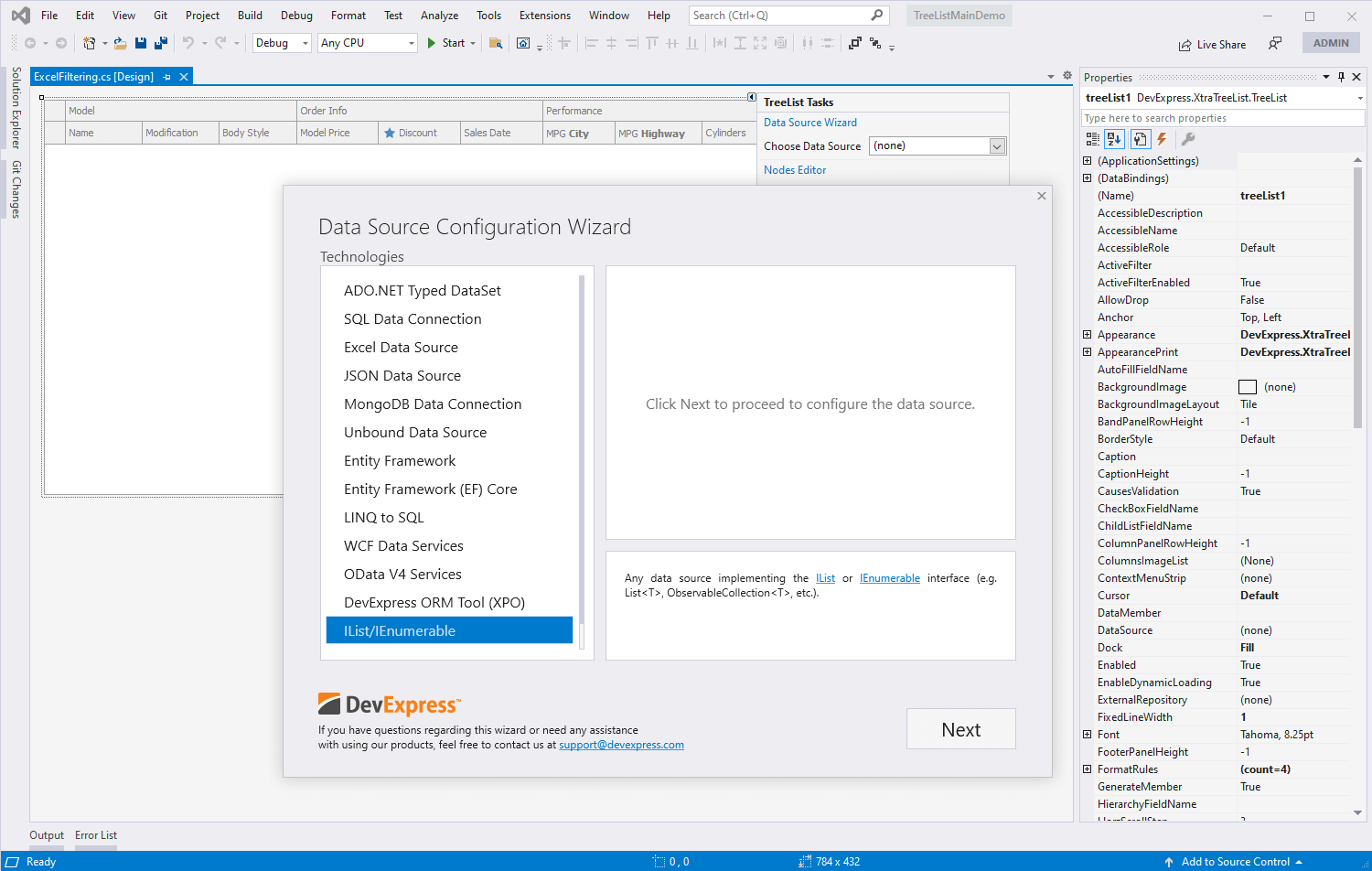The width and height of the screenshot is (1372, 871).
Task: Select Entity Framework in the Technologies list
Action: coord(400,461)
